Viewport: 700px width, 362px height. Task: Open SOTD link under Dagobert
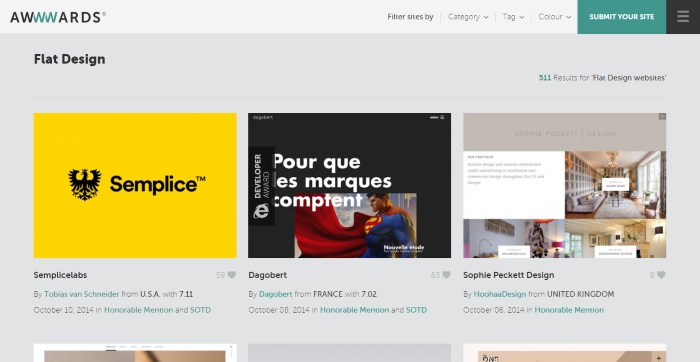point(416,310)
